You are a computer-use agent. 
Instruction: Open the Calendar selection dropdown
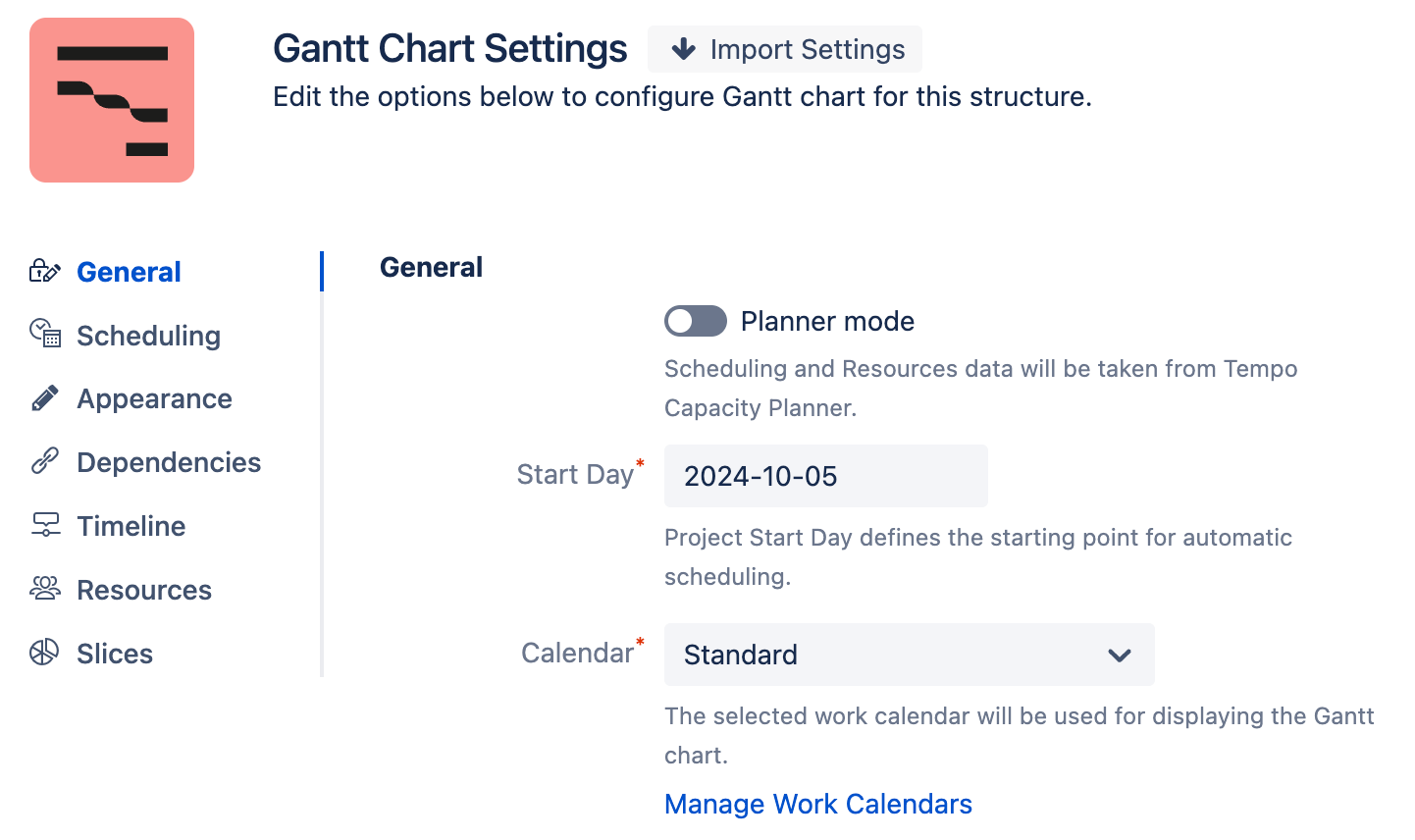909,655
